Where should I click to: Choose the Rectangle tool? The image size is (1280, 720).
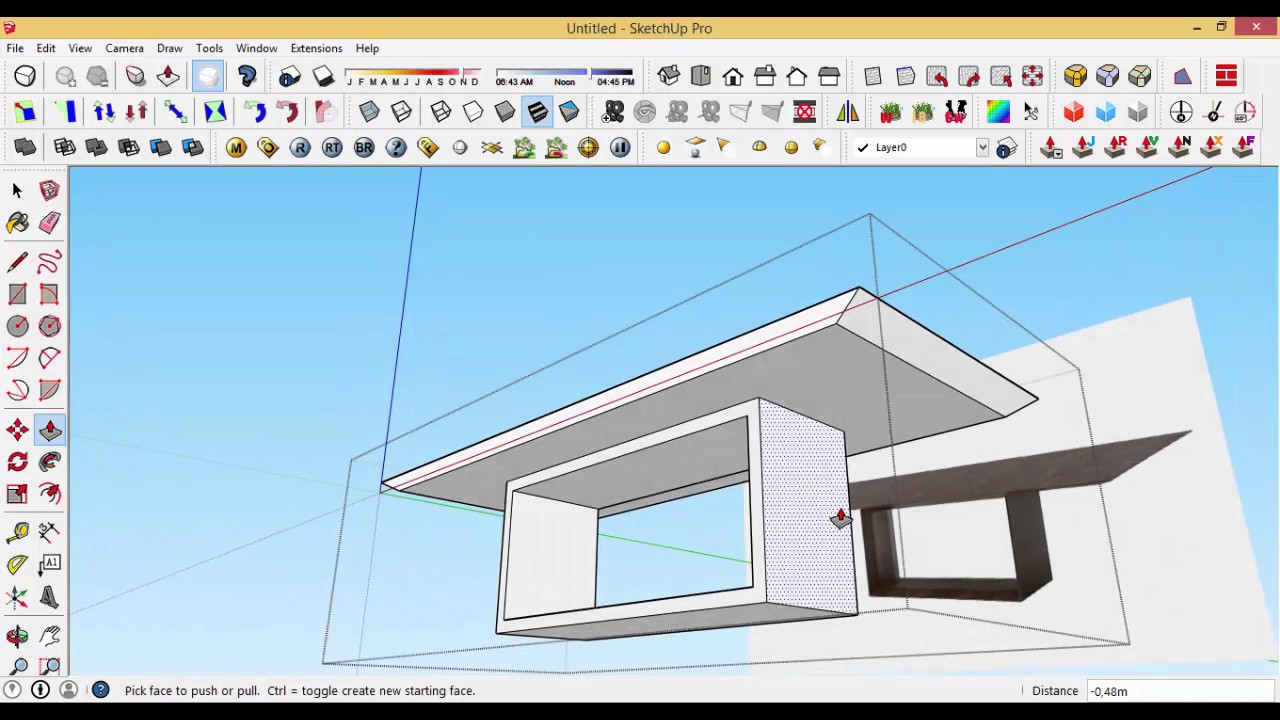point(17,294)
